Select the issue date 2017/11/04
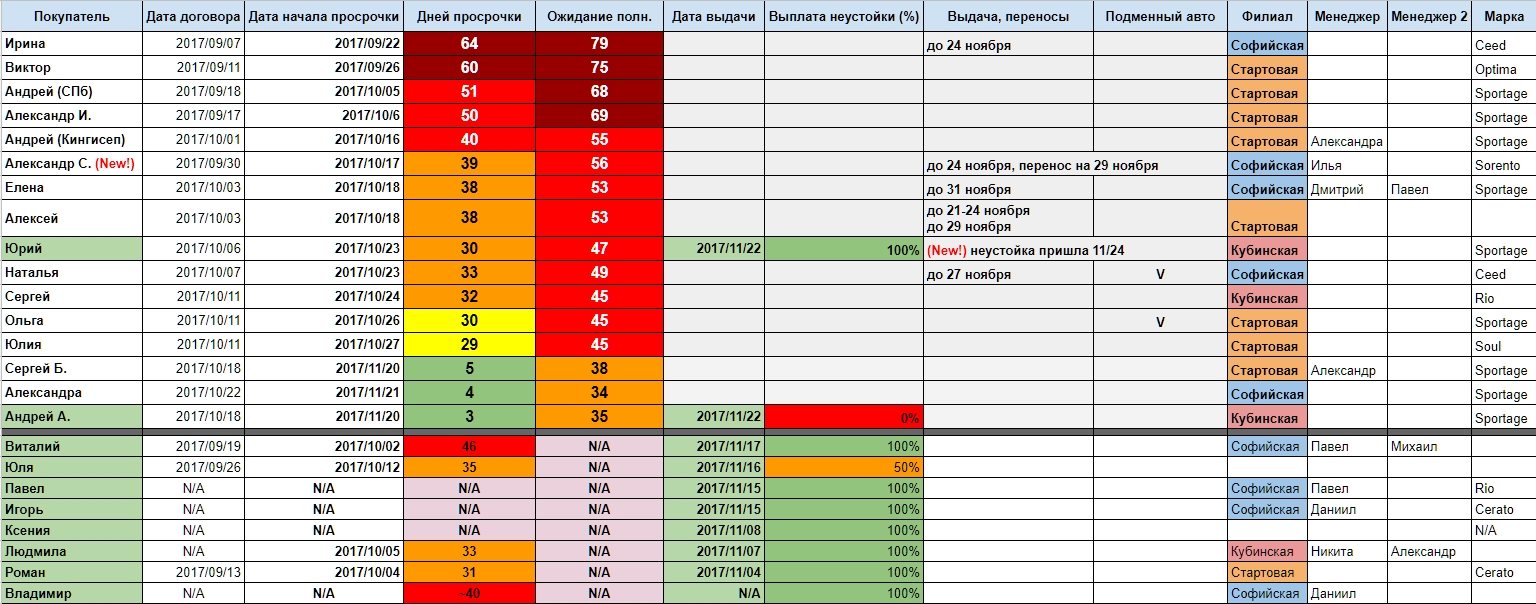Image resolution: width=1536 pixels, height=604 pixels. [x=714, y=573]
